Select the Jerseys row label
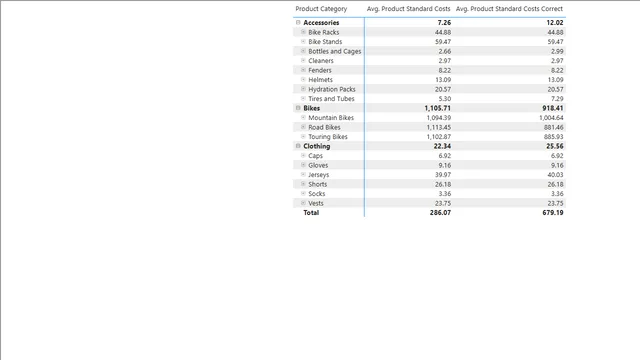The image size is (640, 360). tap(319, 175)
